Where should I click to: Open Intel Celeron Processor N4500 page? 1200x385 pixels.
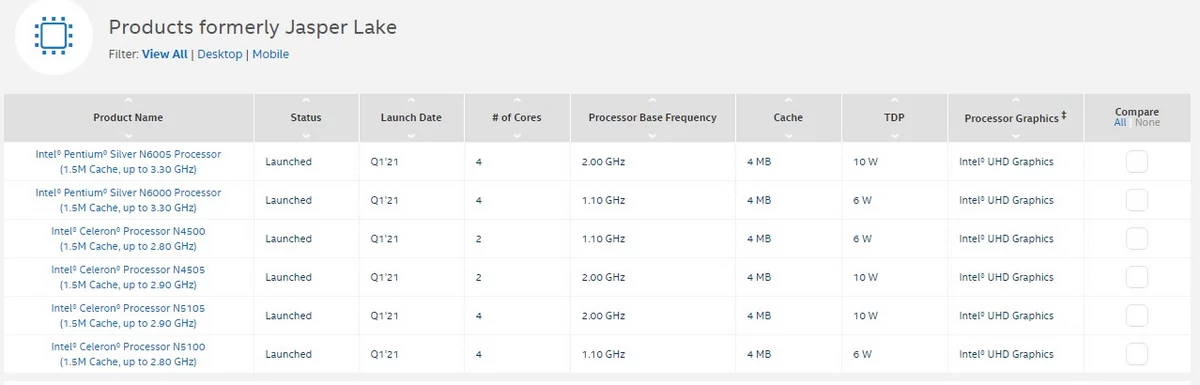tap(128, 238)
